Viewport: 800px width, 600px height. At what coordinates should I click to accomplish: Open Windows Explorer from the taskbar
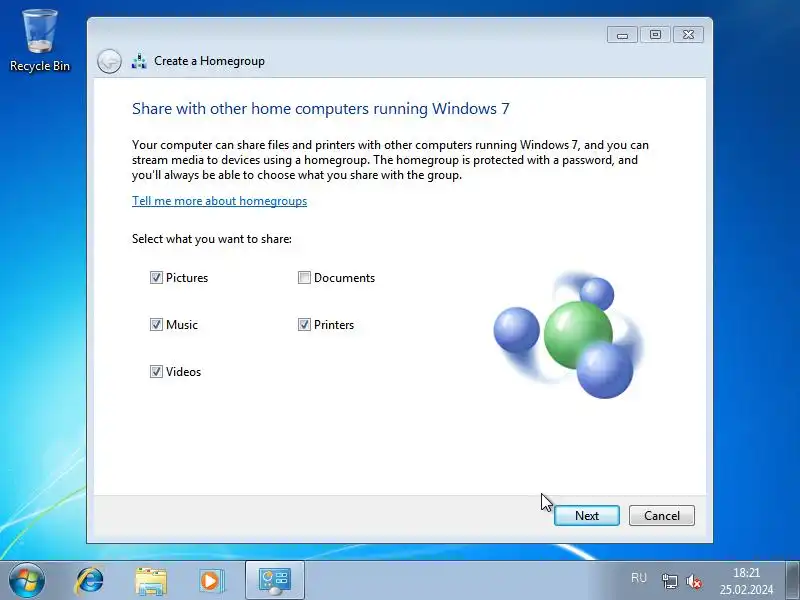[x=151, y=581]
